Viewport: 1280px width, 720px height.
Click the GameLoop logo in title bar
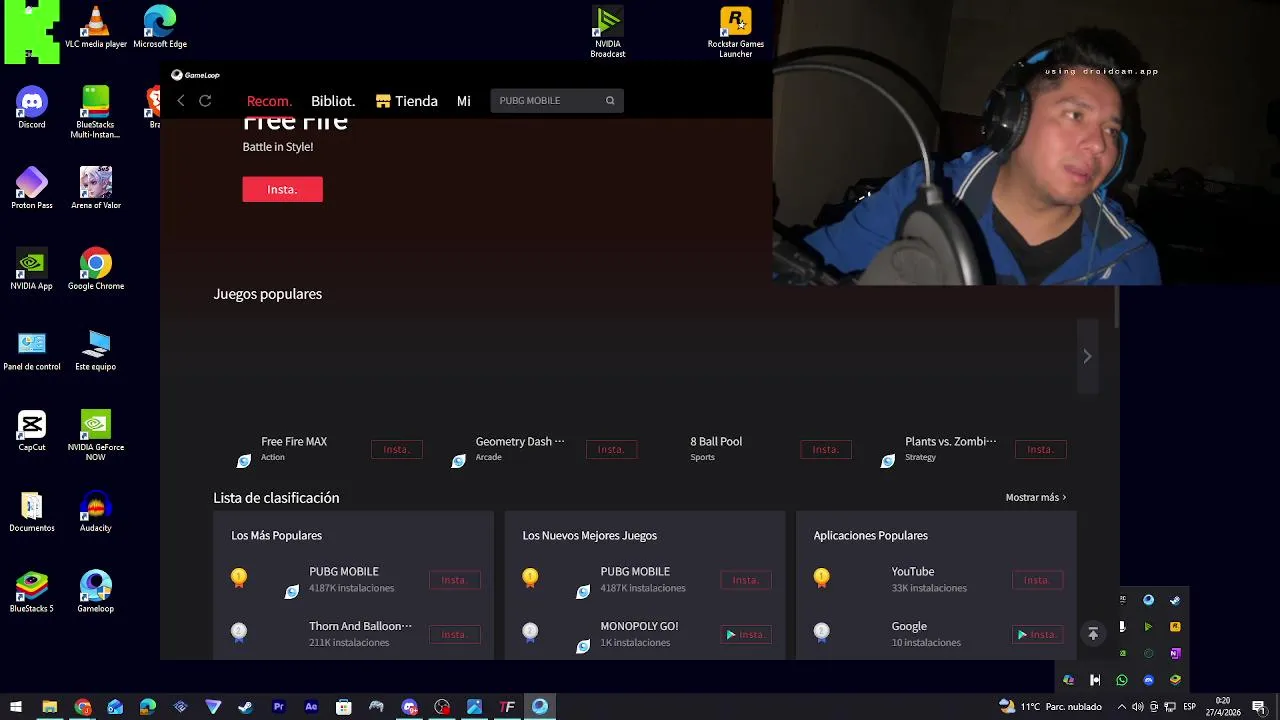click(x=195, y=75)
